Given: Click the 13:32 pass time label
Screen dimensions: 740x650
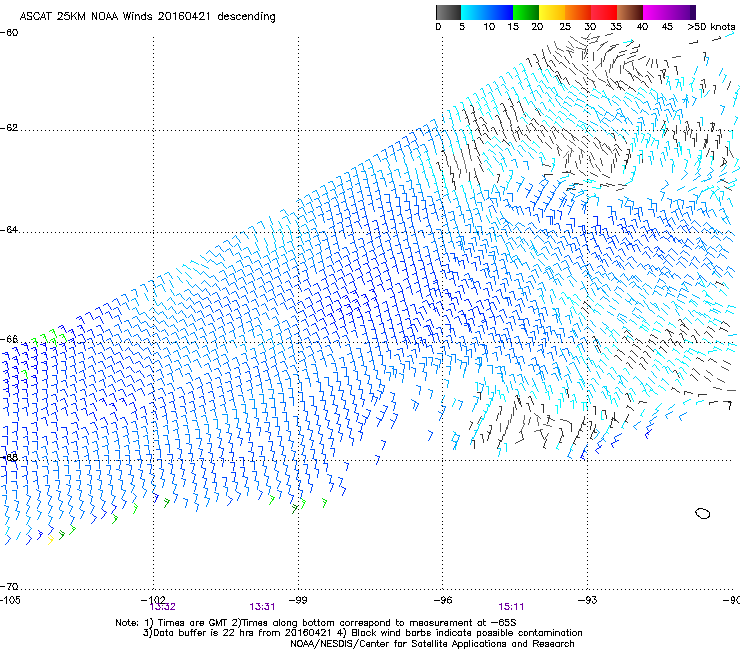Looking at the screenshot, I should coord(162,607).
